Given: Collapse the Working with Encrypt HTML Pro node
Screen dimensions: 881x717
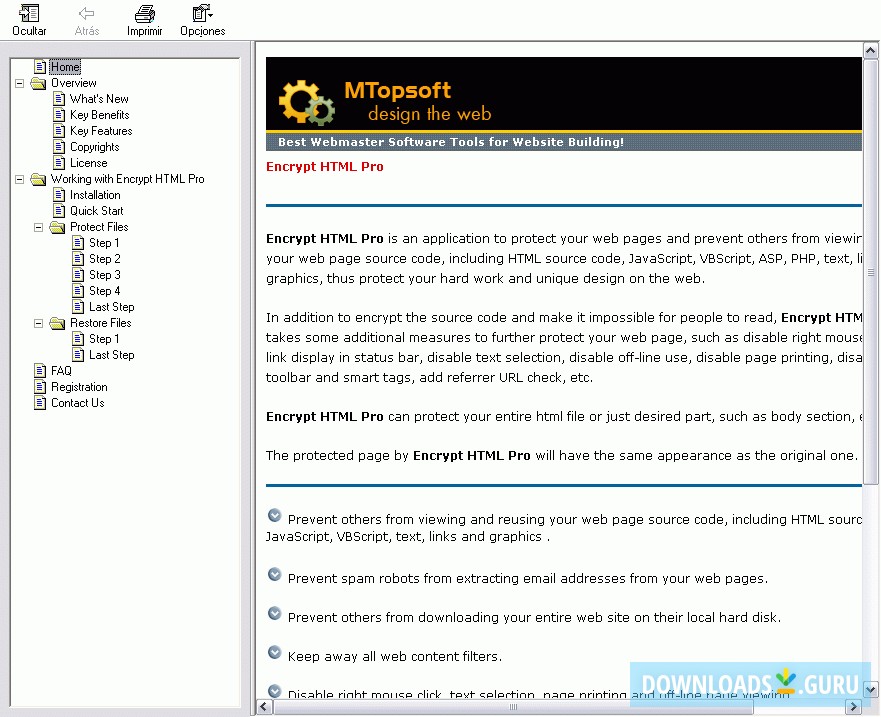Looking at the screenshot, I should 20,179.
